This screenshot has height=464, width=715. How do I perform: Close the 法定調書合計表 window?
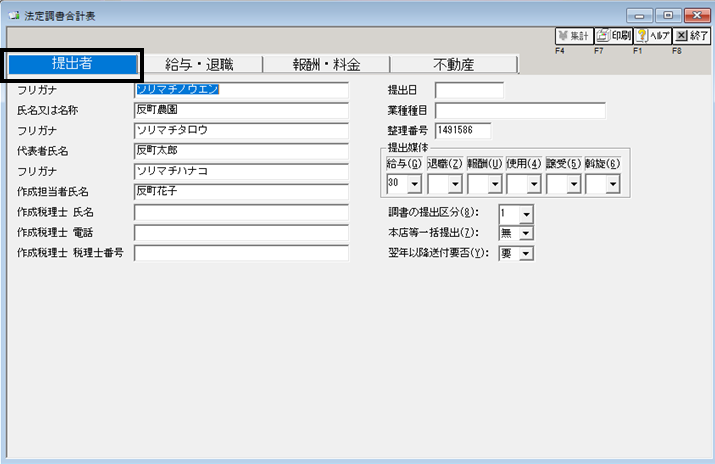click(x=697, y=15)
